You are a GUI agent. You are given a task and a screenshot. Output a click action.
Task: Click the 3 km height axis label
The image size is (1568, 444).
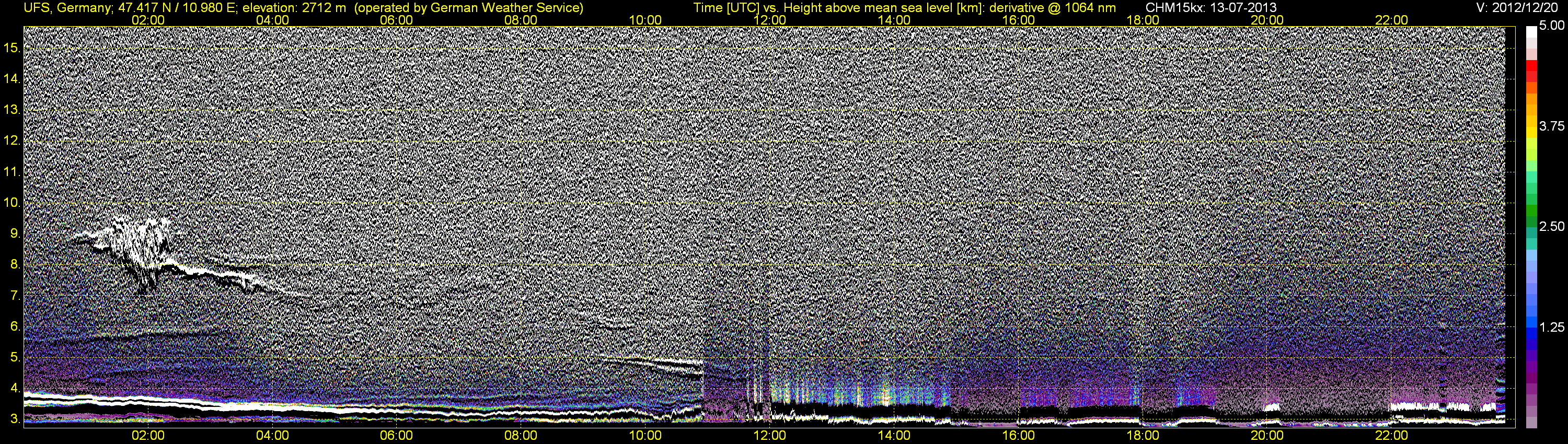point(15,419)
